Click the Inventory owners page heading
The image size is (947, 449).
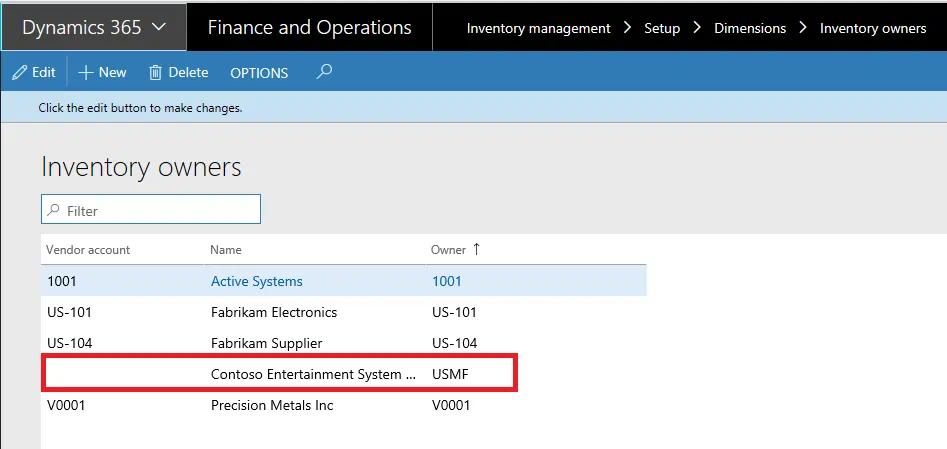pos(141,167)
